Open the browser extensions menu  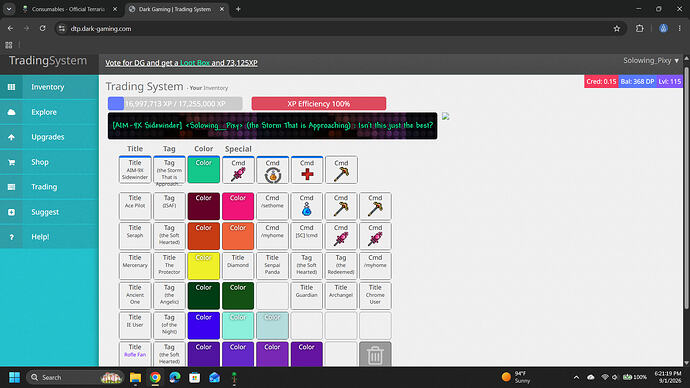[639, 29]
